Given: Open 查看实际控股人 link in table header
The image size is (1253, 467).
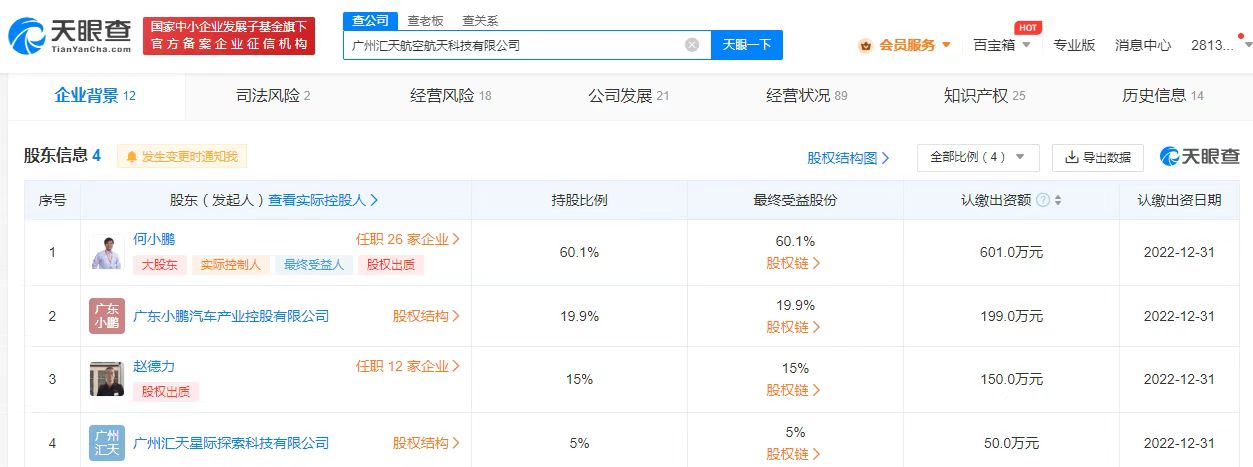Looking at the screenshot, I should click(322, 200).
